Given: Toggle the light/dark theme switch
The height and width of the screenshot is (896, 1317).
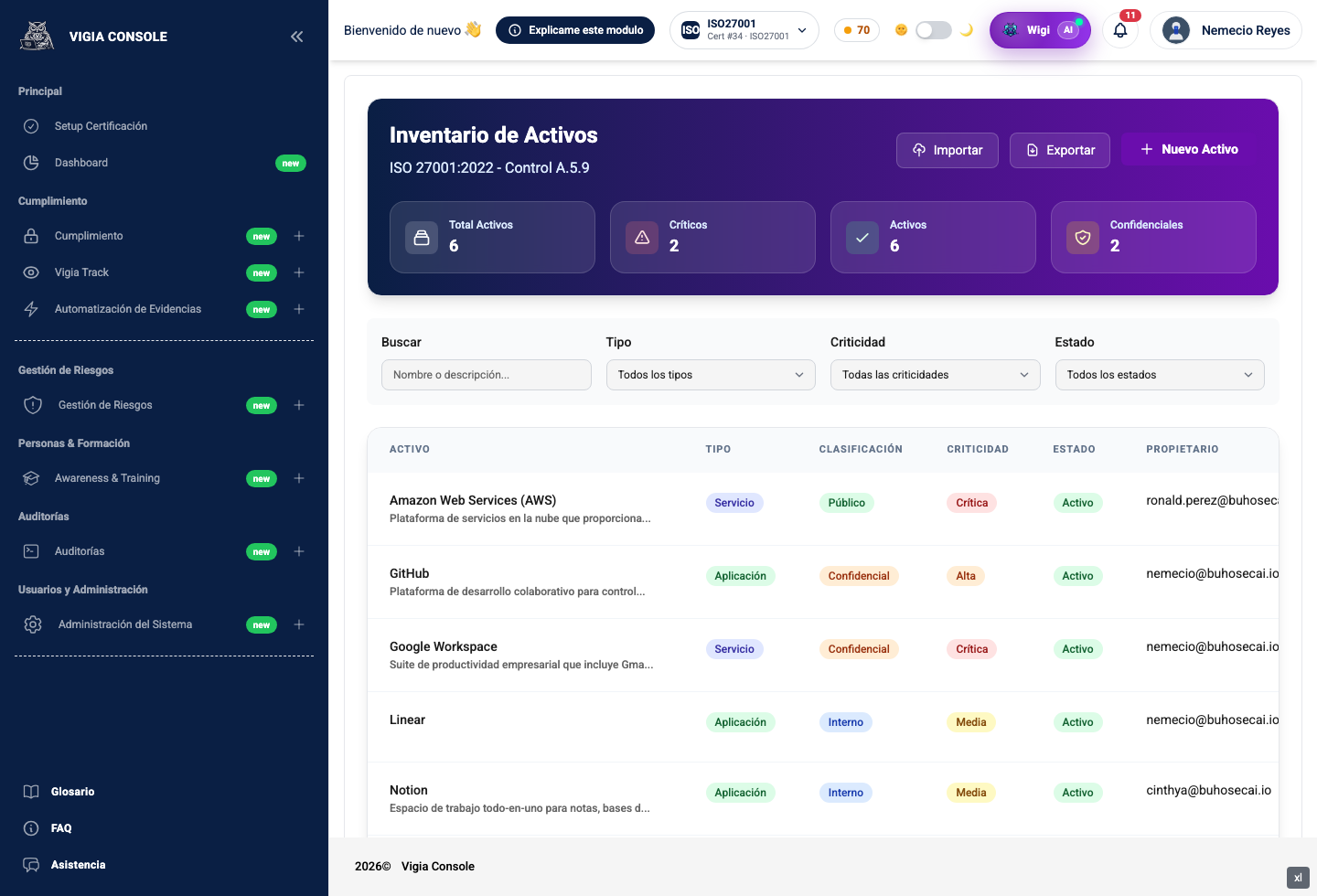Looking at the screenshot, I should click(934, 30).
